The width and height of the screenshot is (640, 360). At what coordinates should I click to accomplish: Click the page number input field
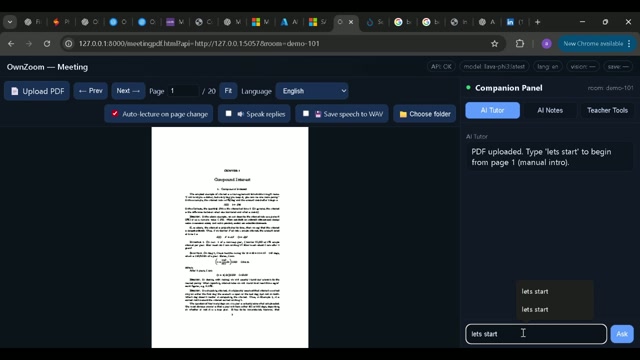(182, 91)
